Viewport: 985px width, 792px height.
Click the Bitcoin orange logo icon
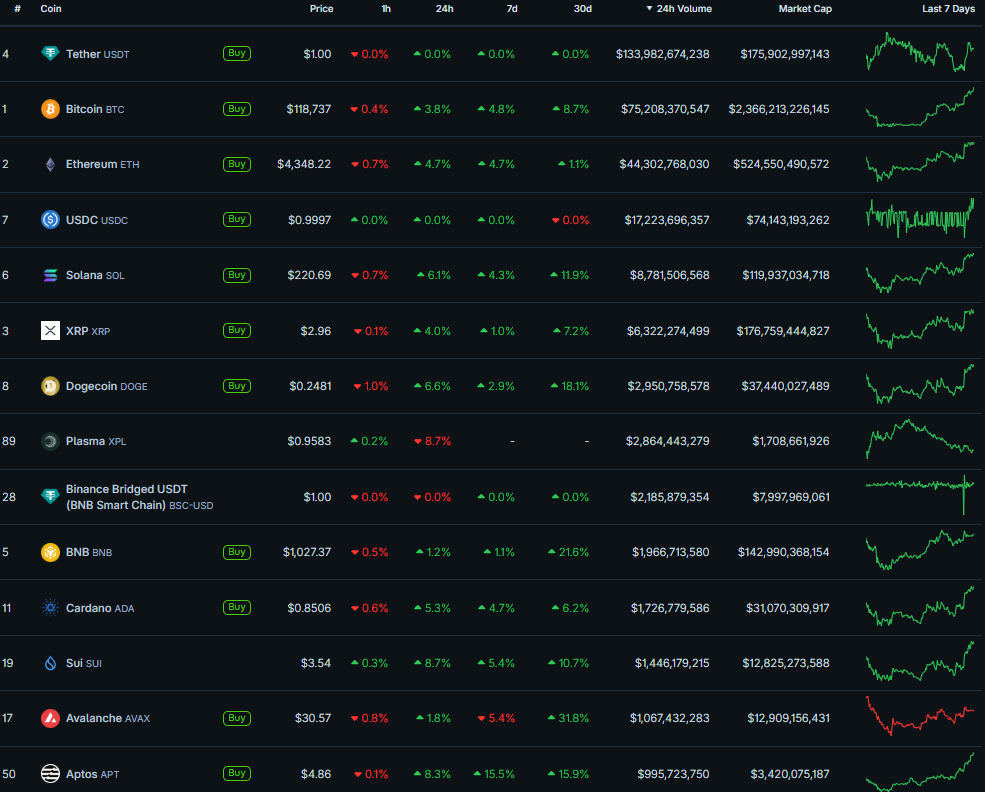(x=50, y=109)
